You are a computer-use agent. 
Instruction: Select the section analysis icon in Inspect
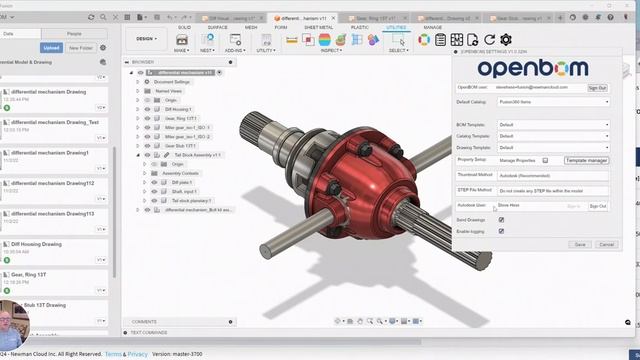point(357,40)
